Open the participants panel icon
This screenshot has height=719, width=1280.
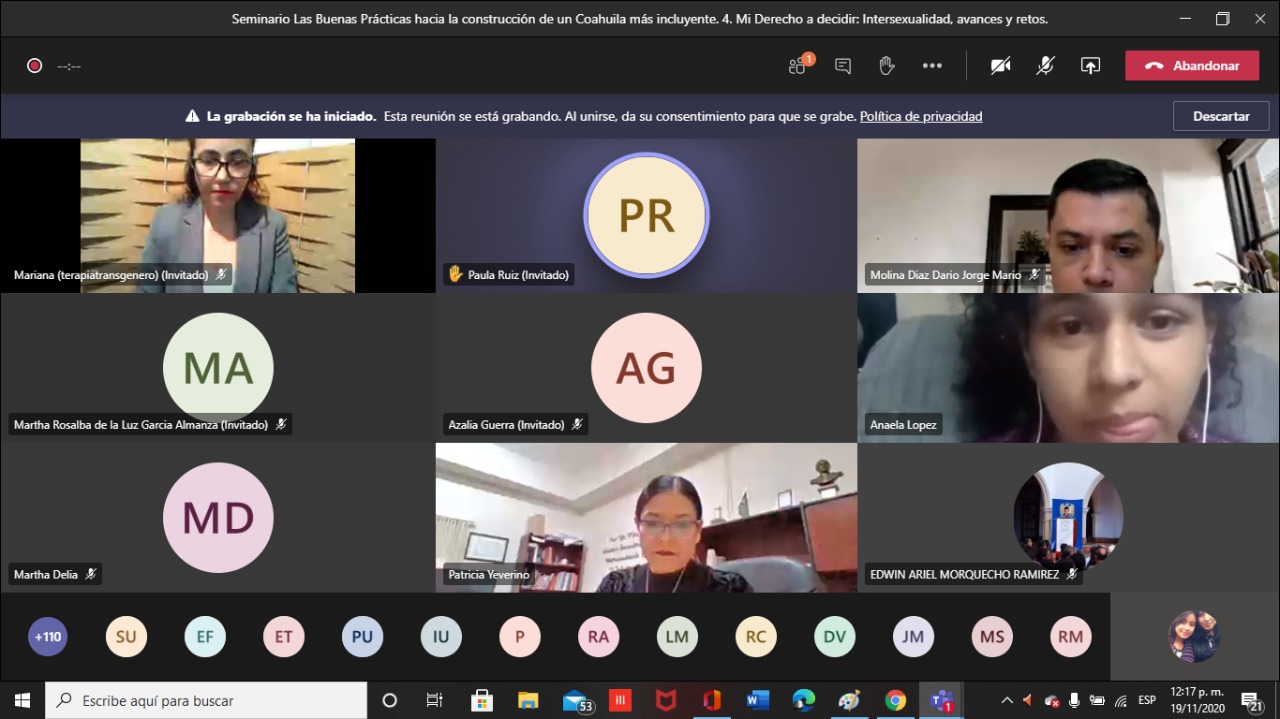pos(798,66)
